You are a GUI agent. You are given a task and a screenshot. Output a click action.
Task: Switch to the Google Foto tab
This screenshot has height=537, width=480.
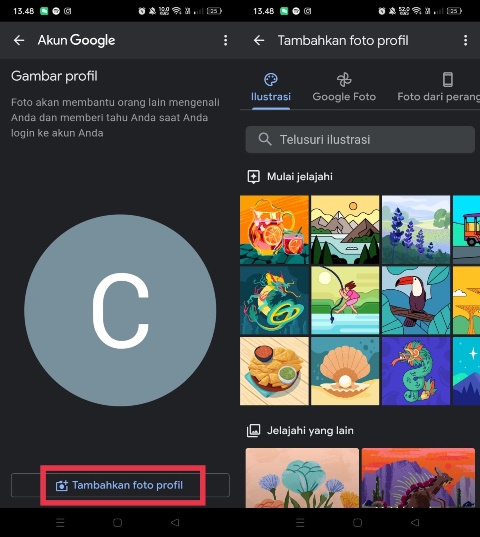[344, 88]
